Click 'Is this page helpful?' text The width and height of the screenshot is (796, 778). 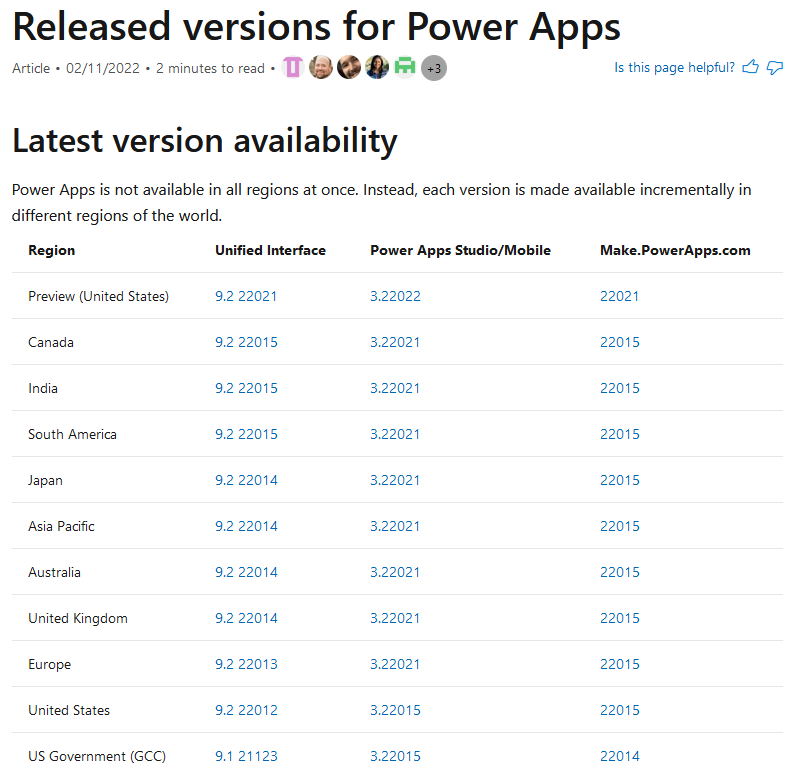(x=675, y=67)
